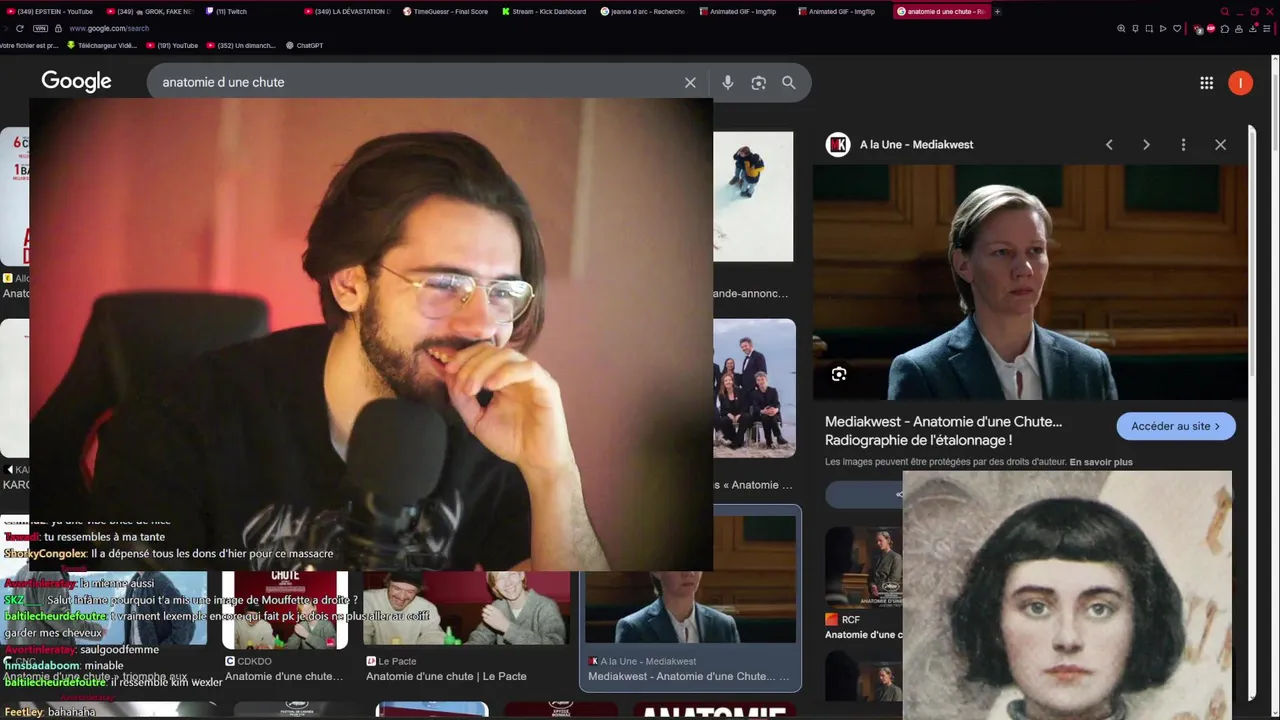The width and height of the screenshot is (1280, 720).
Task: Click the play icon in browser toolbar
Action: click(x=1163, y=29)
